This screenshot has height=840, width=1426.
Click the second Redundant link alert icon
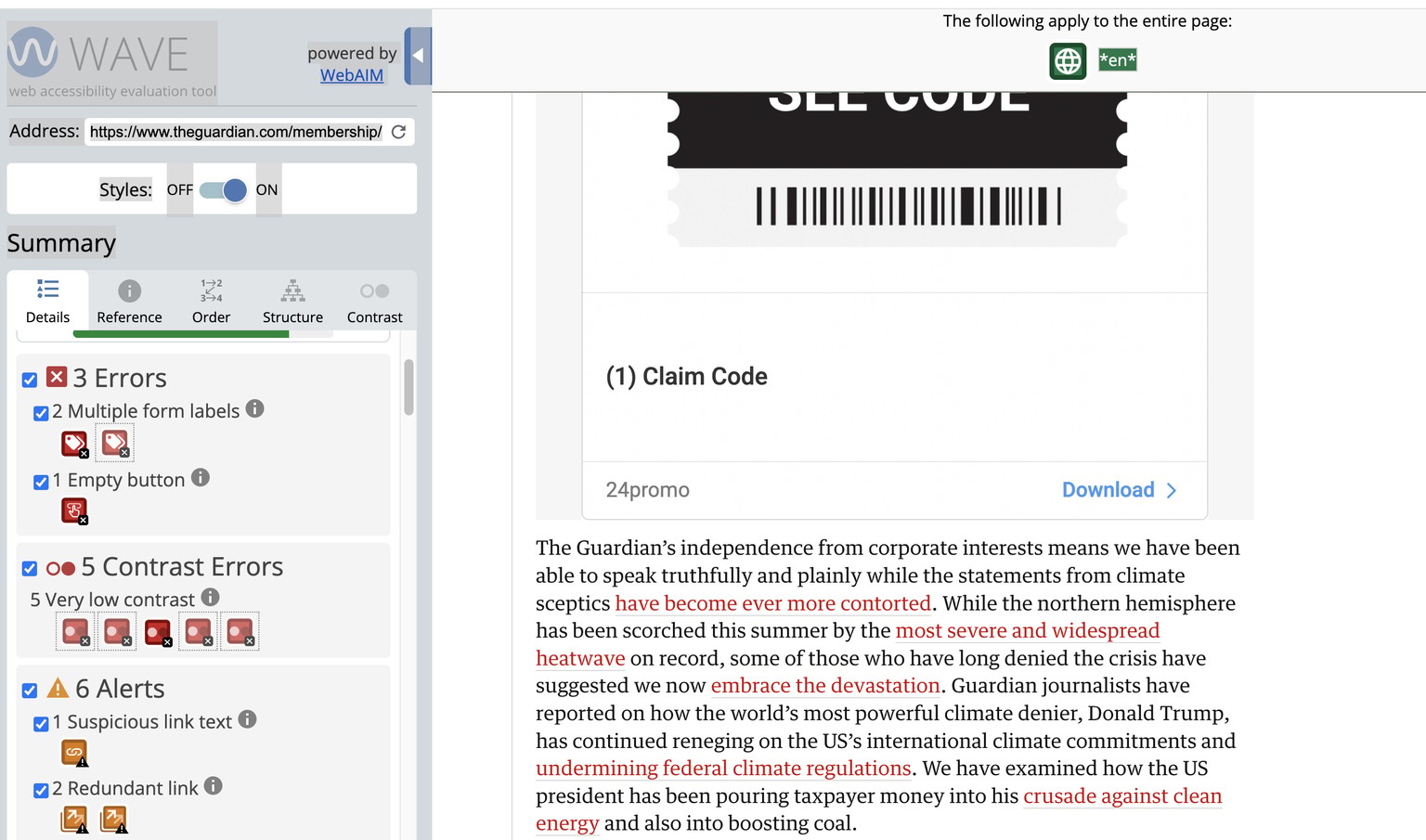(114, 820)
